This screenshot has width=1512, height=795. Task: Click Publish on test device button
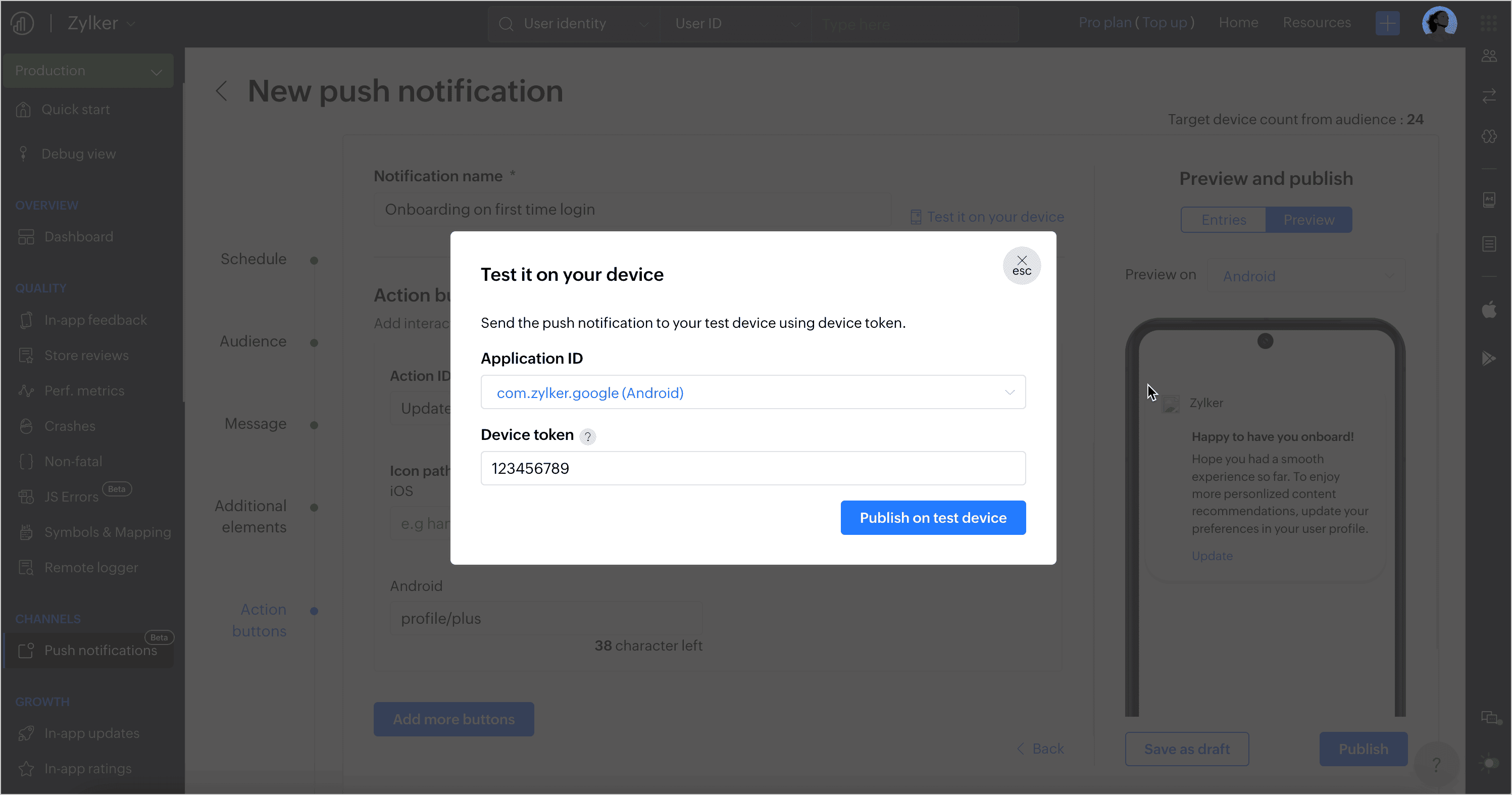coord(933,517)
